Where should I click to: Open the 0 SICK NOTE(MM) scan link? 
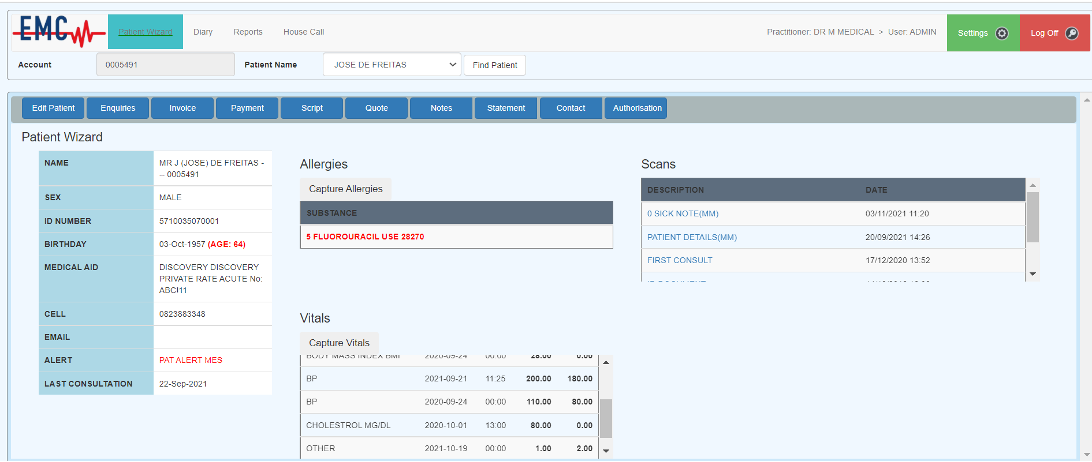tap(684, 213)
